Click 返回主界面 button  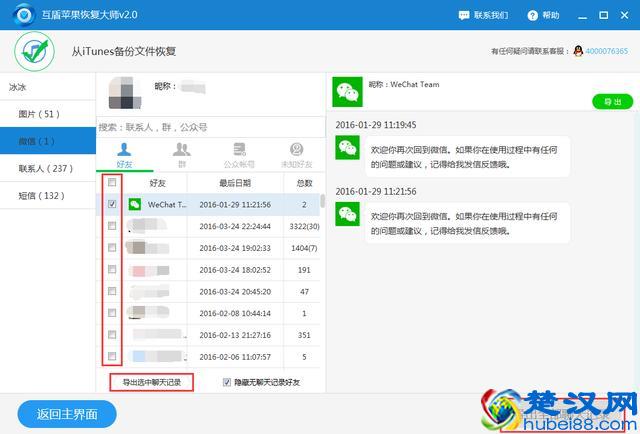point(67,414)
